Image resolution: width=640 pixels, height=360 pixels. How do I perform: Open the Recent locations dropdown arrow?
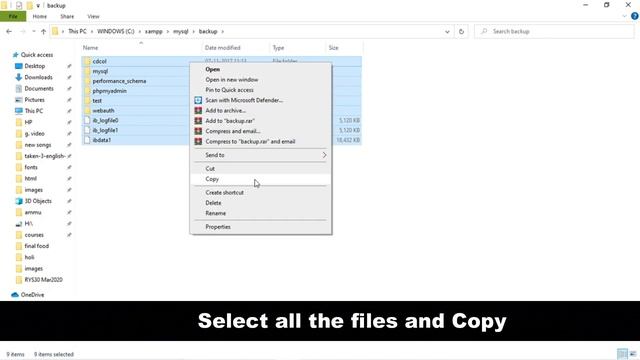tap(33, 31)
